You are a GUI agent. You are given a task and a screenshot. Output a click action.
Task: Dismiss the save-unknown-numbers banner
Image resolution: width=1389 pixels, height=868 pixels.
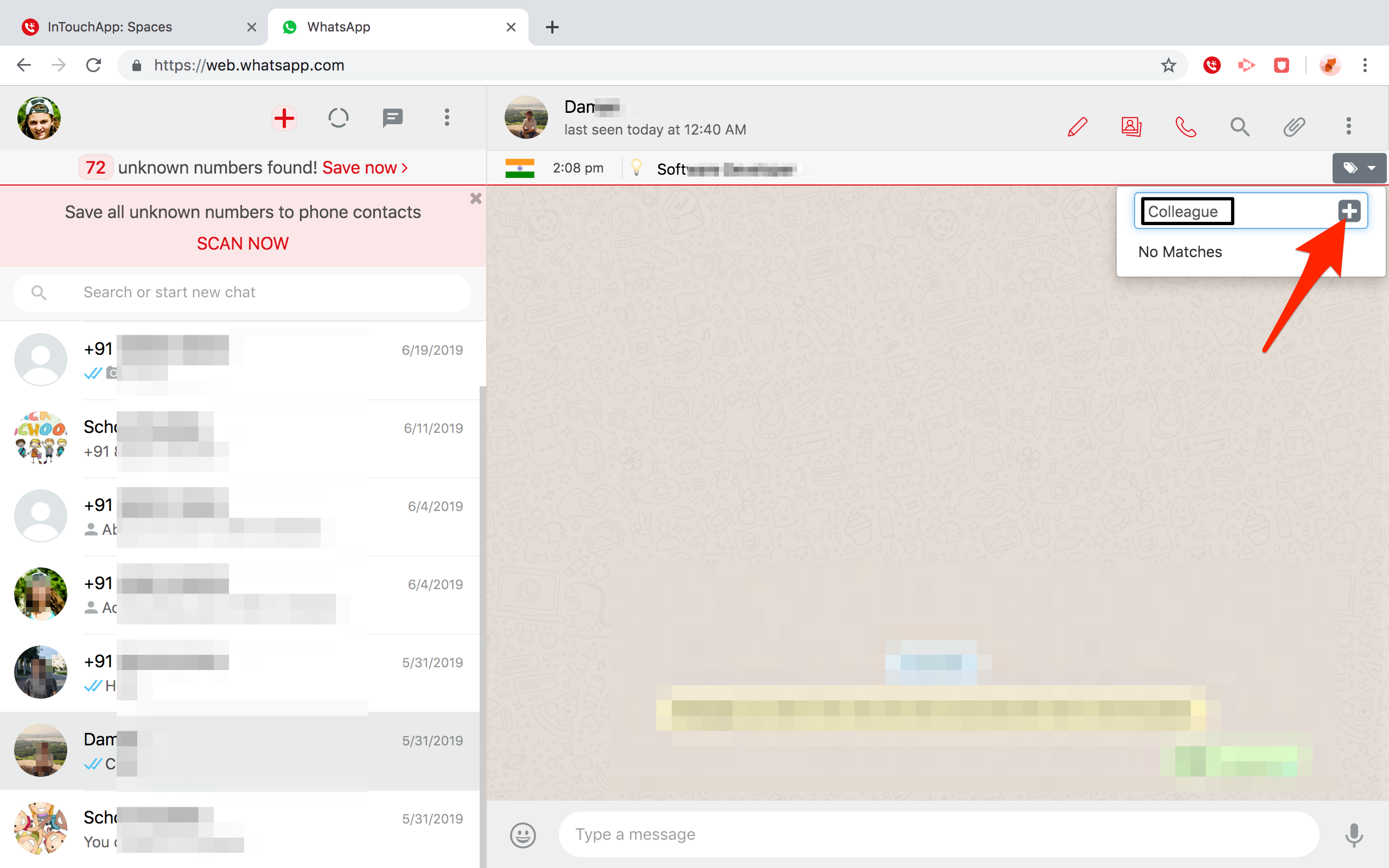pos(475,199)
